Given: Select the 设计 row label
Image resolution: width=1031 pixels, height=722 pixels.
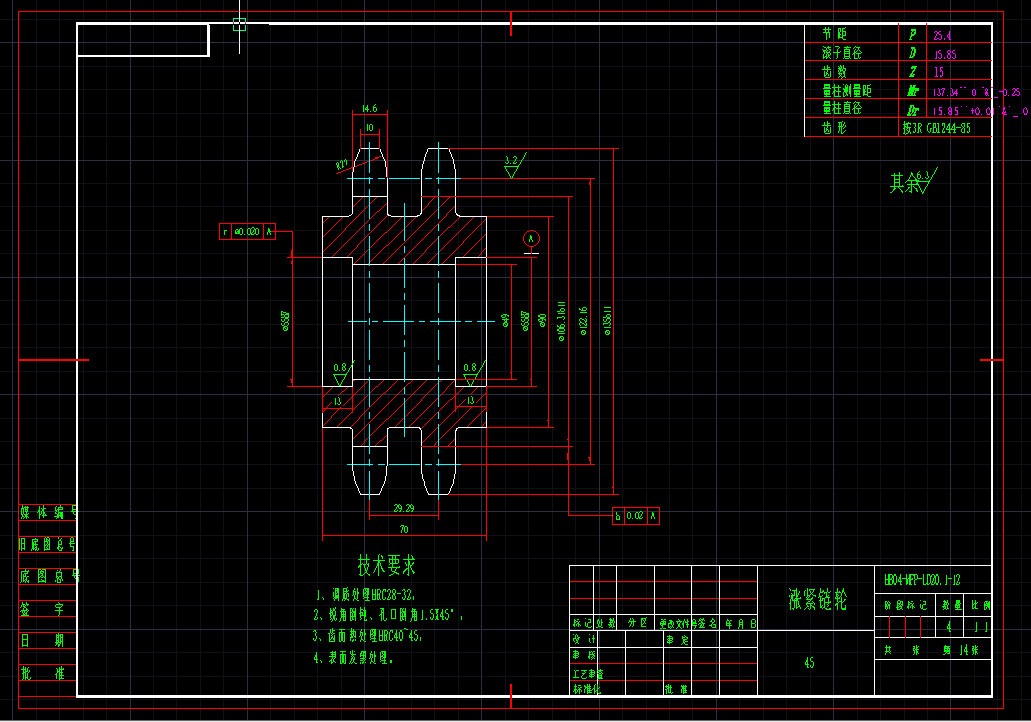Looking at the screenshot, I should [x=584, y=639].
